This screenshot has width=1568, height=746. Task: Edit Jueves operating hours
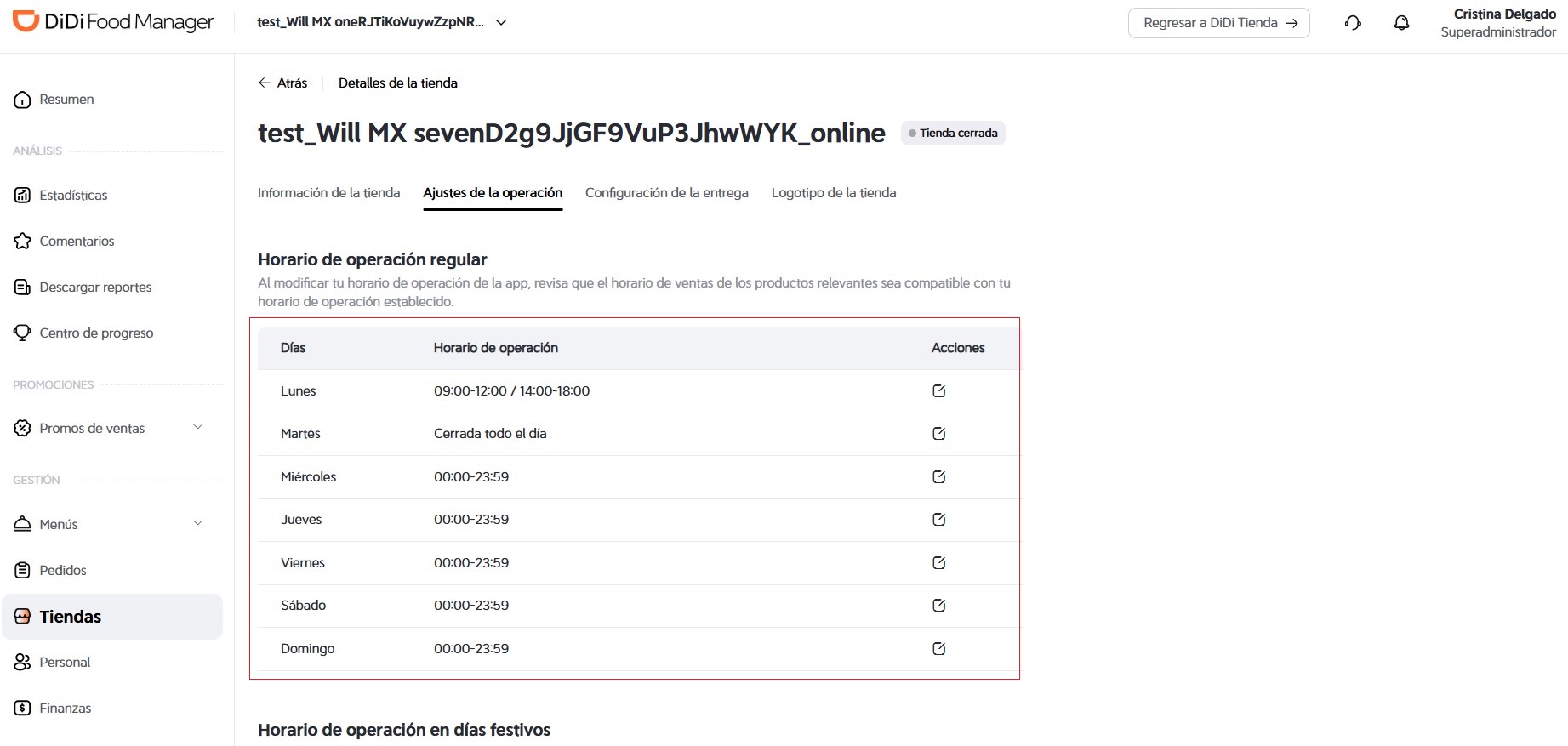(x=939, y=520)
